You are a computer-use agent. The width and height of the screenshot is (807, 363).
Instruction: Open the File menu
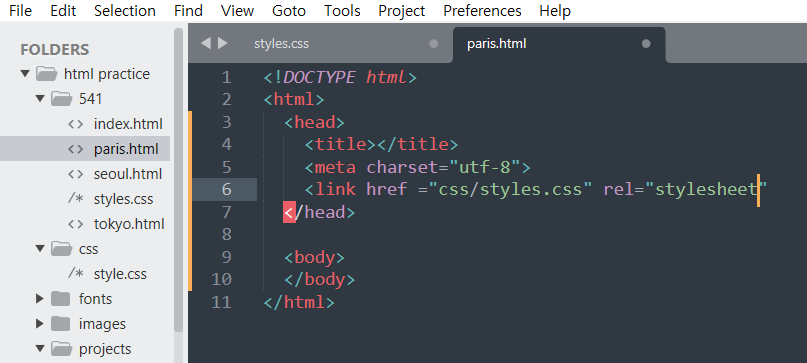point(21,11)
